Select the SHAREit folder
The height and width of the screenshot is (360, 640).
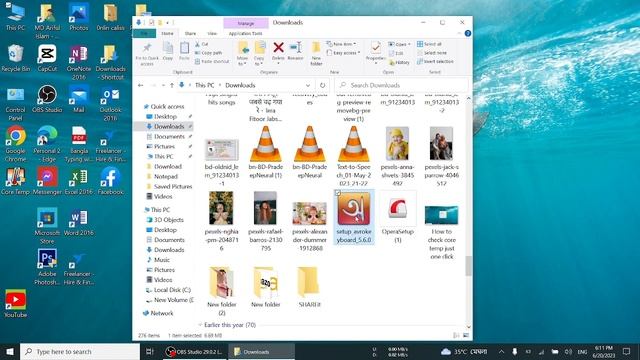[309, 287]
